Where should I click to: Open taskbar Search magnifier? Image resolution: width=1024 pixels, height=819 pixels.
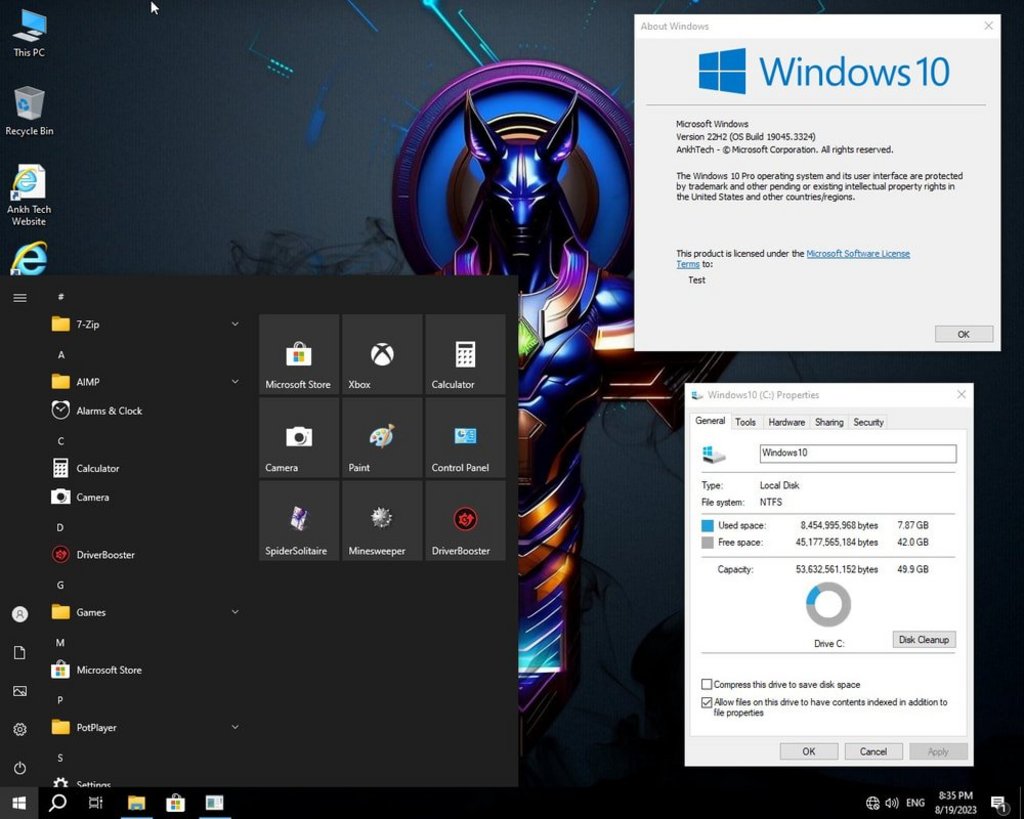[57, 803]
